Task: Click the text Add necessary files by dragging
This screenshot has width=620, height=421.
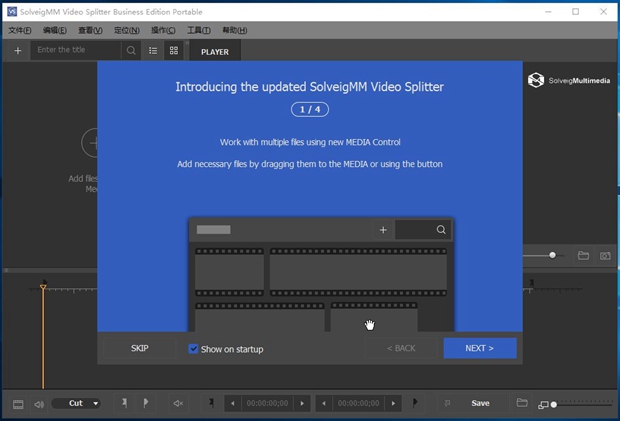Action: [x=310, y=164]
